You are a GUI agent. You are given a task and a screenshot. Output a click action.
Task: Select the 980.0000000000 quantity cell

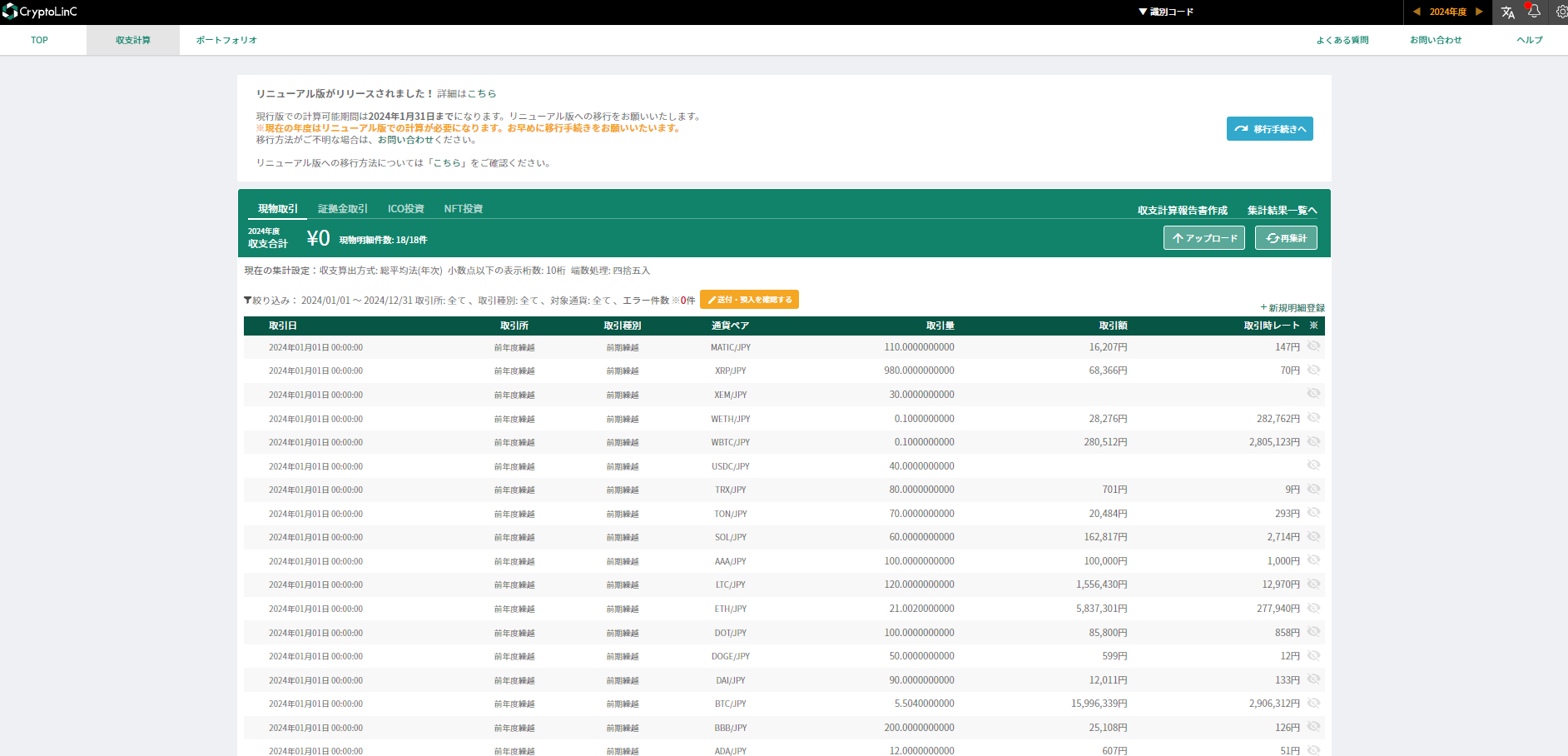[x=919, y=371]
